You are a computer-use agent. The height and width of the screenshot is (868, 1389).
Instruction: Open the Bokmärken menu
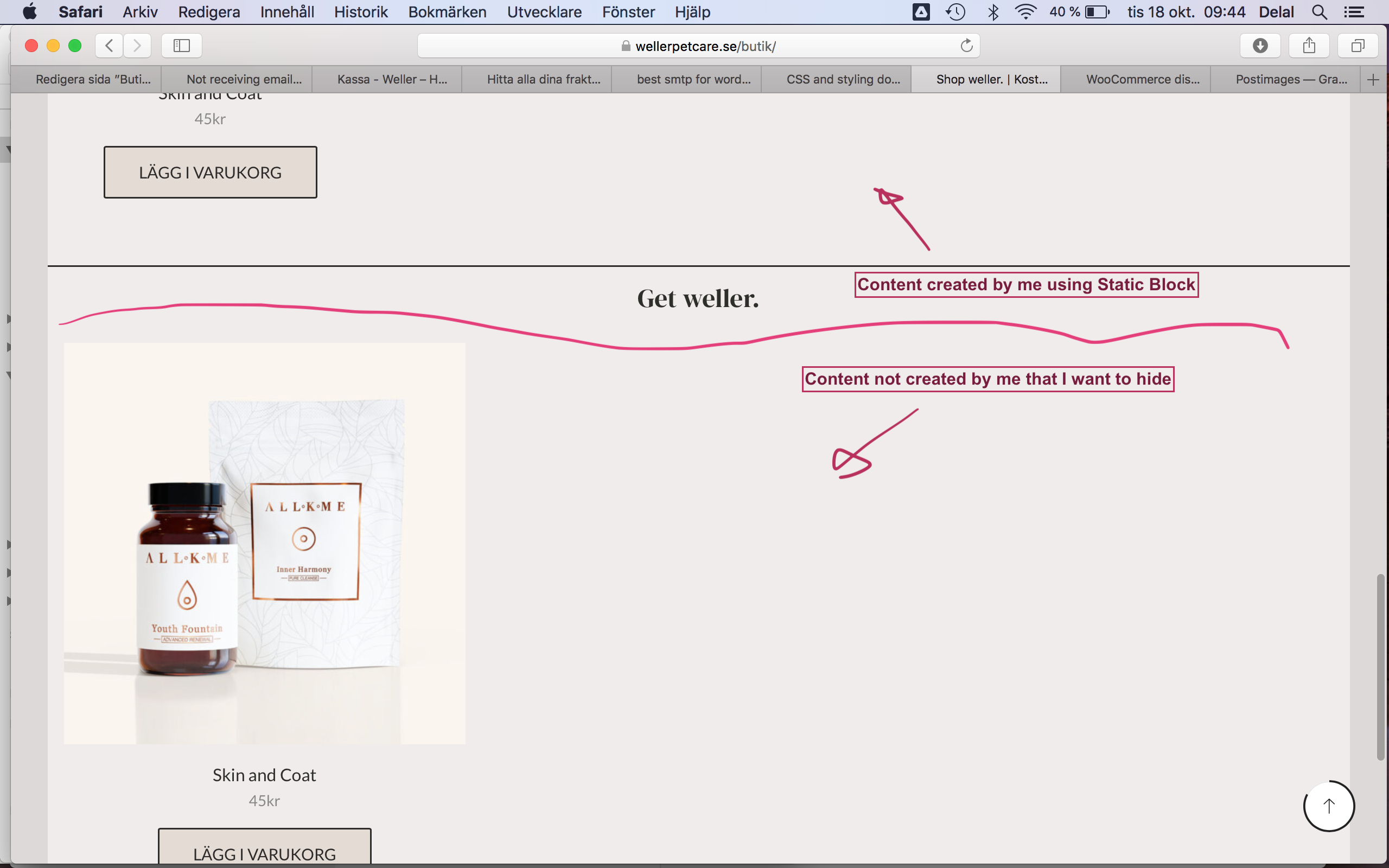click(447, 12)
